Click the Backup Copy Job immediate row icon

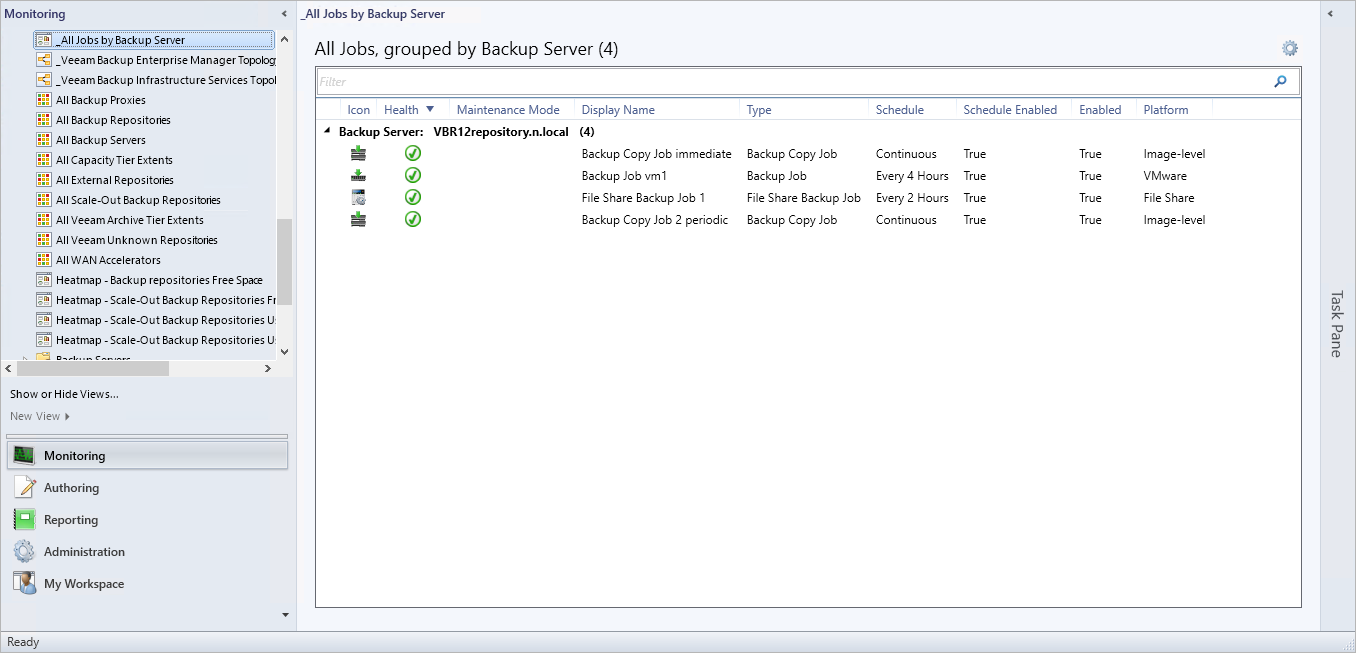click(x=358, y=154)
